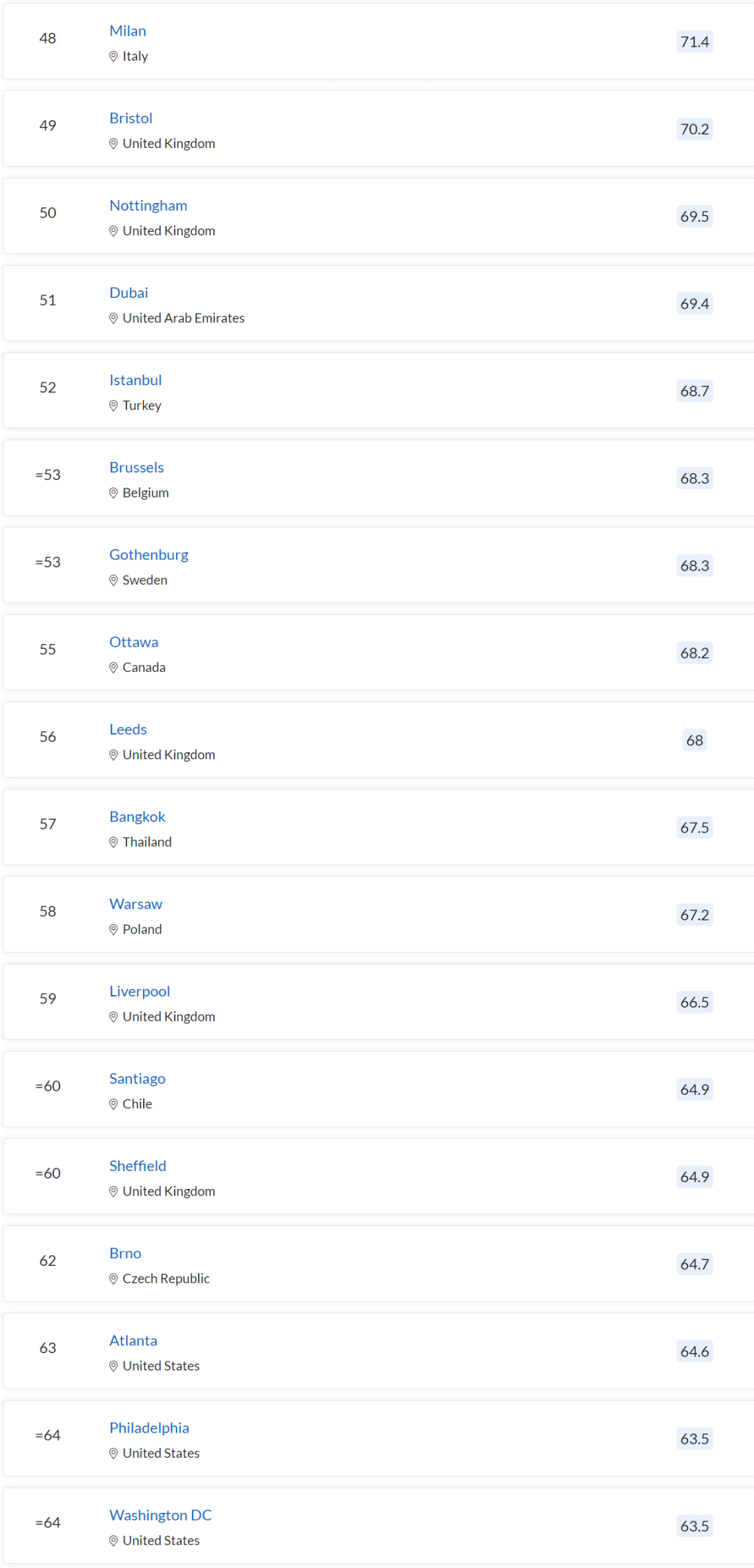Click the 71.4 score badge for Milan
This screenshot has height=1568, width=754.
[x=694, y=42]
